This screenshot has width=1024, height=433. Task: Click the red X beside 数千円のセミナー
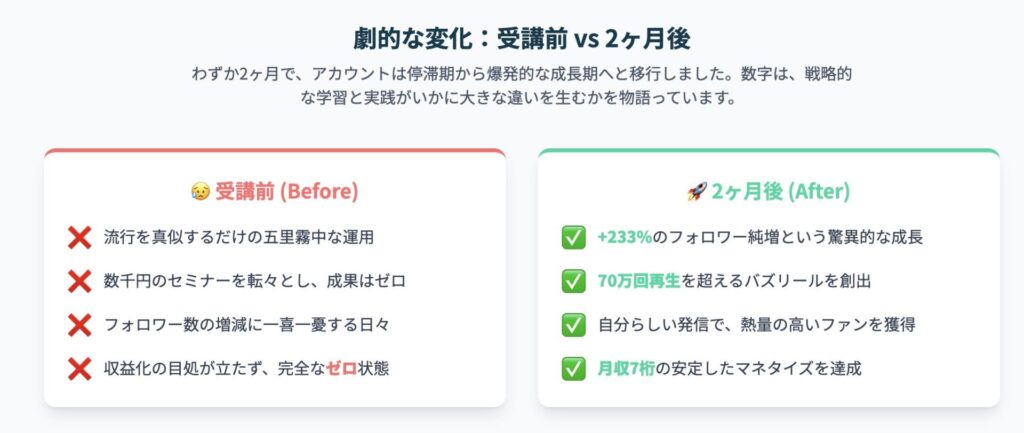point(79,281)
